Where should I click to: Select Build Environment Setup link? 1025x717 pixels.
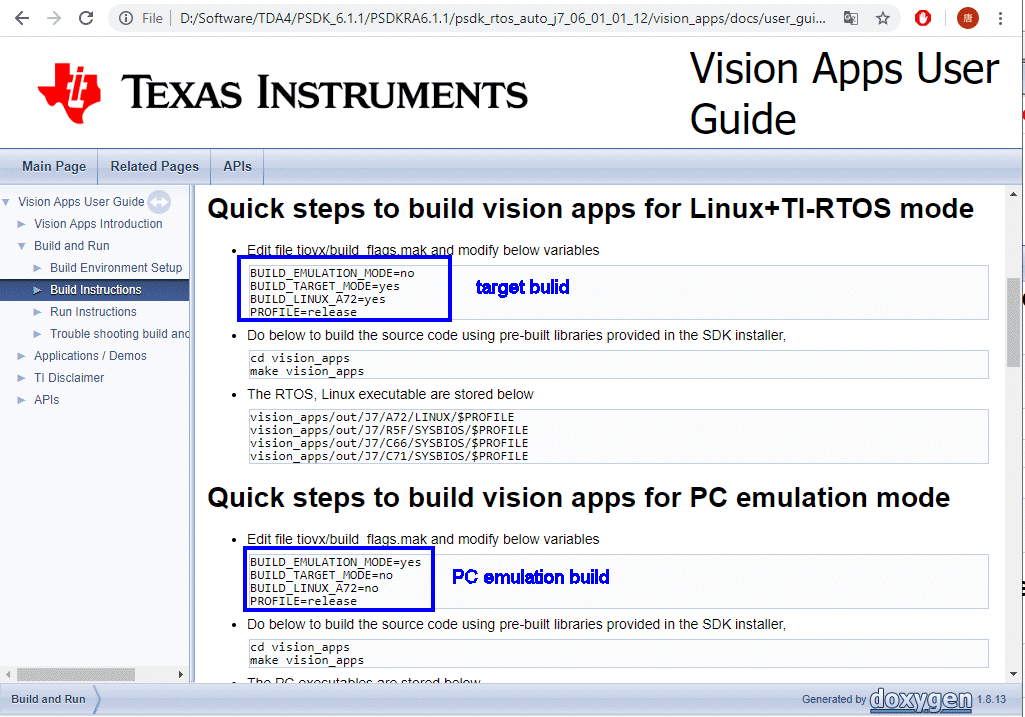(116, 268)
